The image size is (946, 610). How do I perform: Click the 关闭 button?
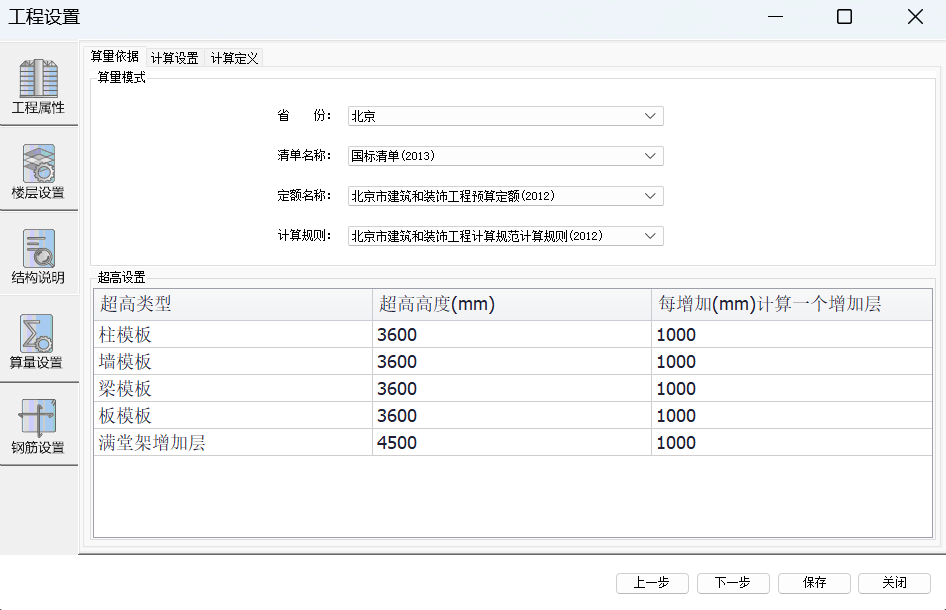coord(894,583)
